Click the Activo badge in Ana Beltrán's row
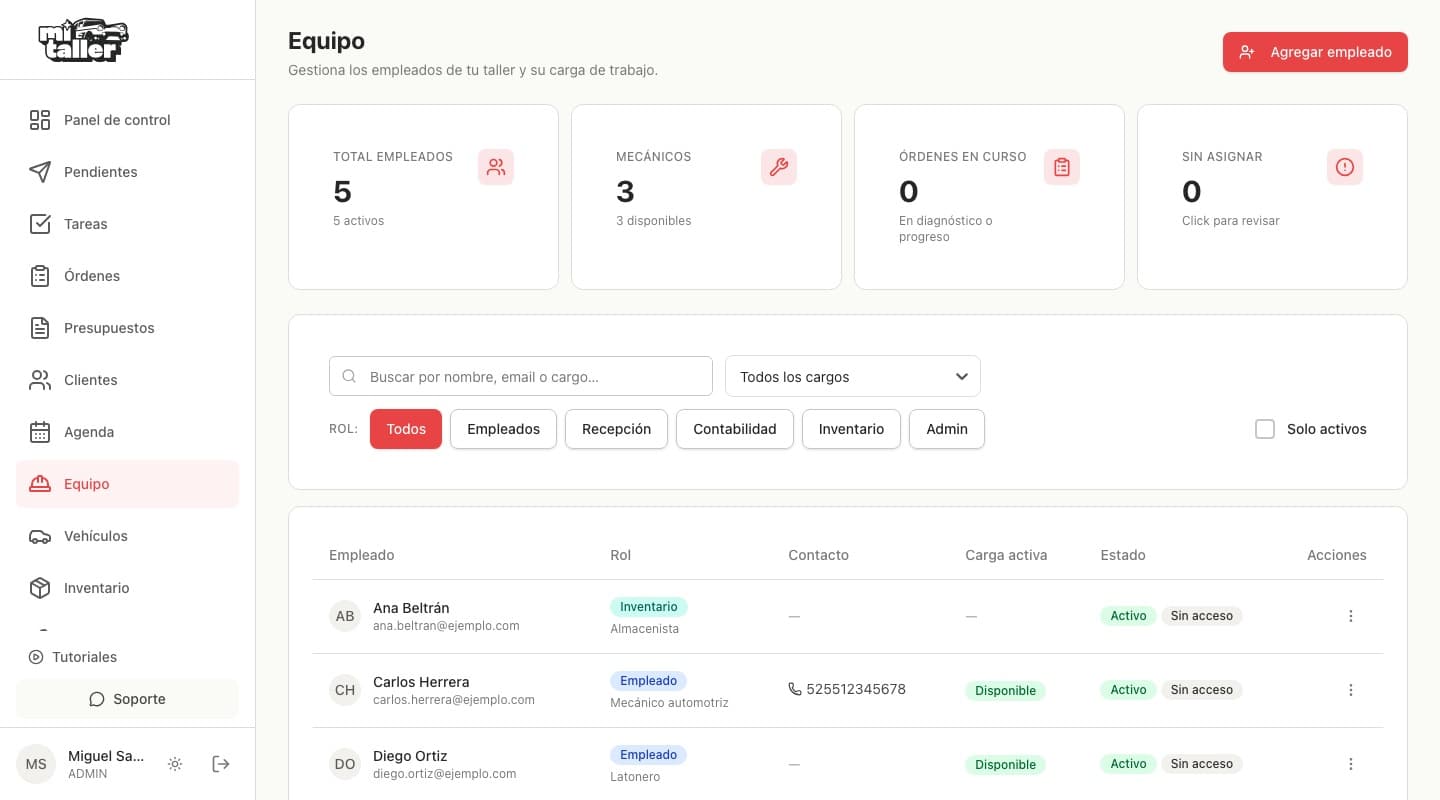 point(1128,616)
